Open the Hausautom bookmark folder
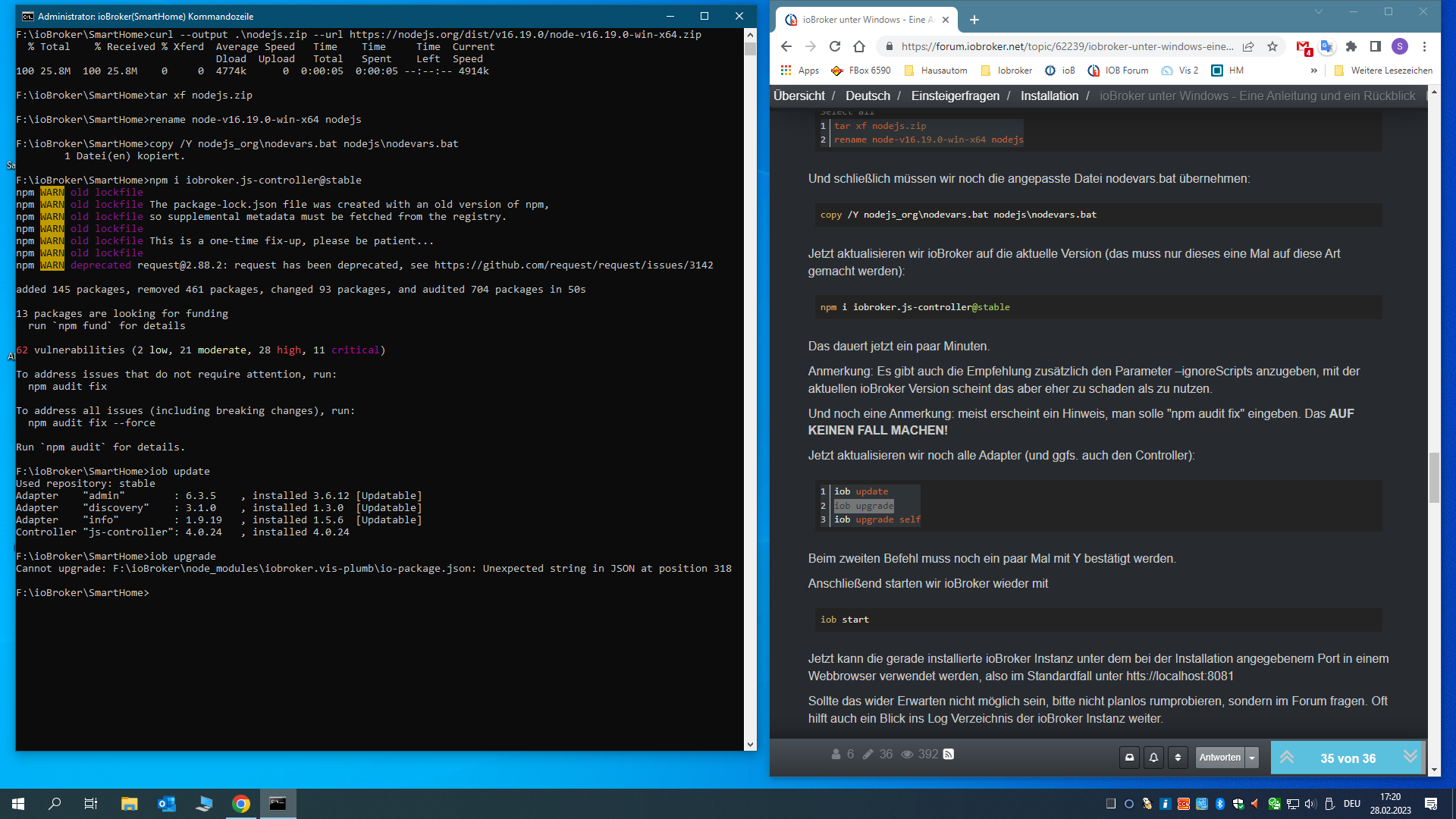The height and width of the screenshot is (819, 1456). coord(936,71)
